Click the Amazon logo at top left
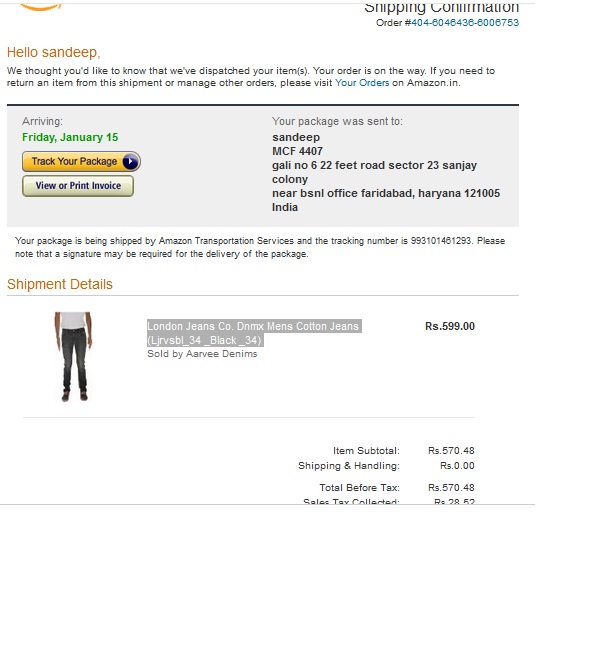 [41, 7]
